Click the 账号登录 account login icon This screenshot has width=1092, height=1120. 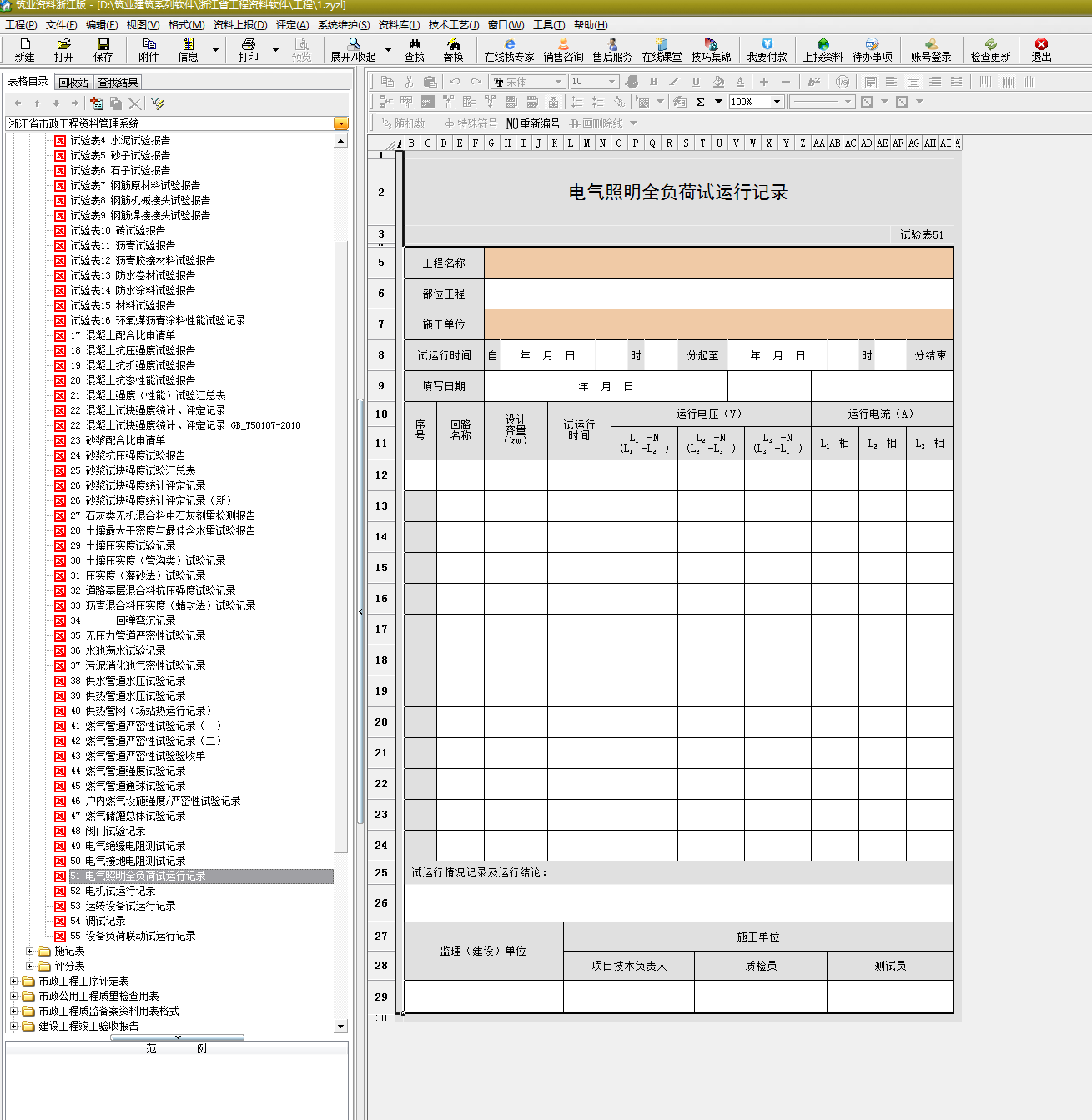pos(932,49)
